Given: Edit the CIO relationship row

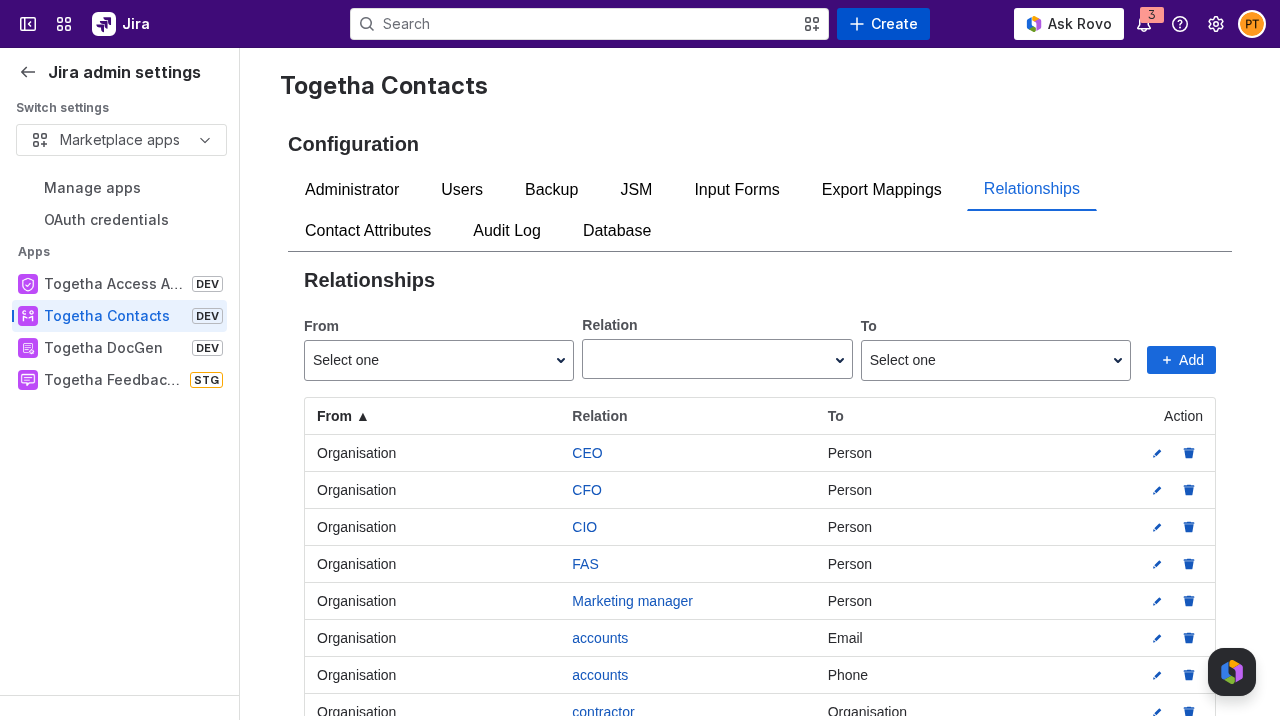Looking at the screenshot, I should (1157, 527).
